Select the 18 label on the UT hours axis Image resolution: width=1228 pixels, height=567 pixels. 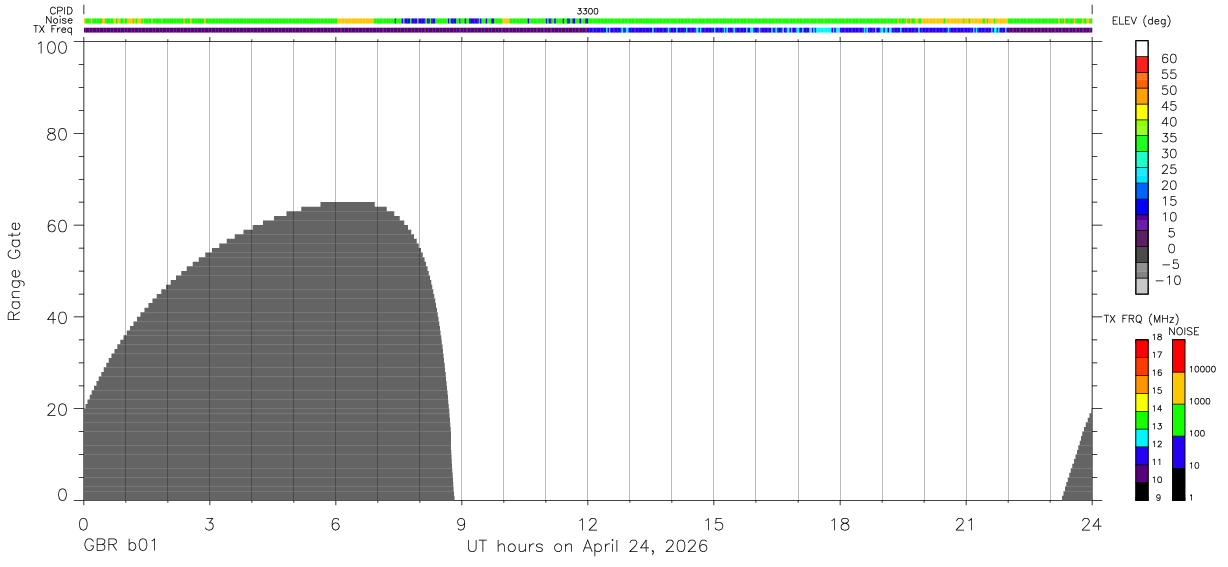pos(839,524)
